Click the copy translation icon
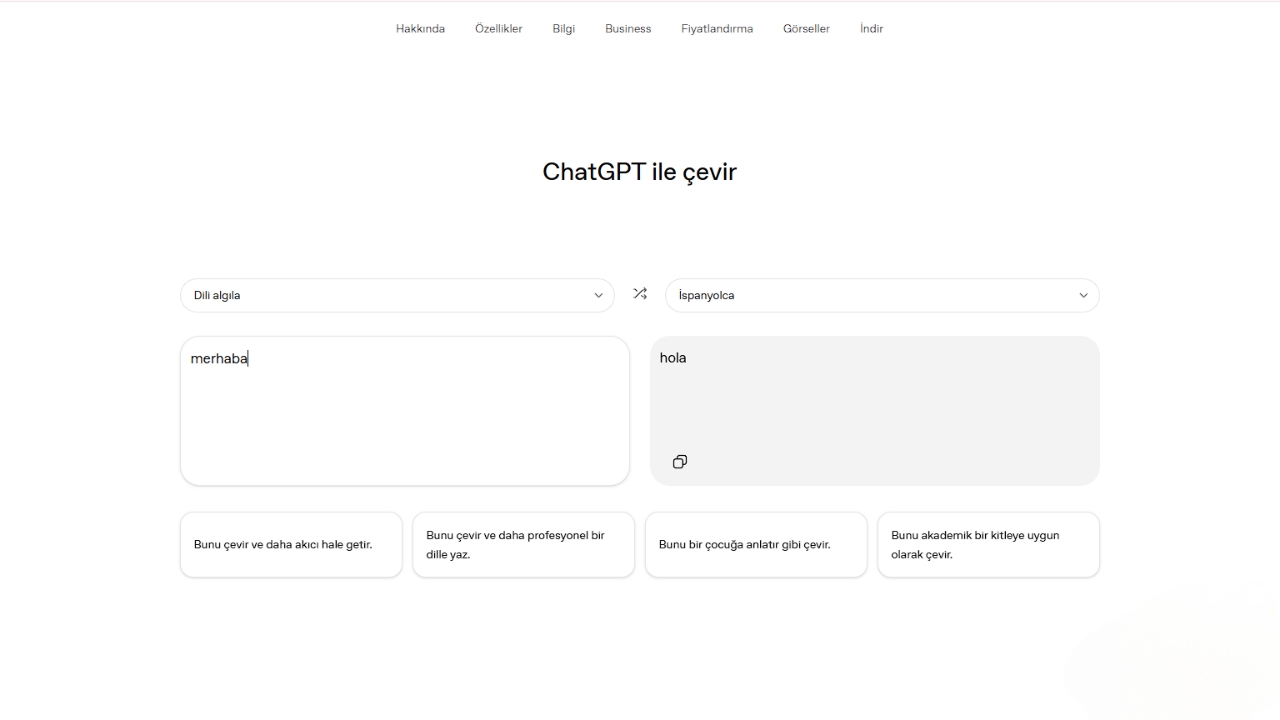1280x720 pixels. coord(680,462)
